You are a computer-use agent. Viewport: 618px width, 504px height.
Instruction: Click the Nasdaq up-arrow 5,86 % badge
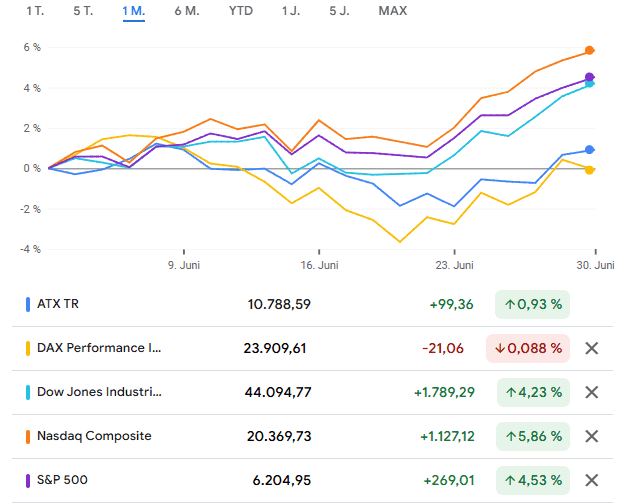533,437
